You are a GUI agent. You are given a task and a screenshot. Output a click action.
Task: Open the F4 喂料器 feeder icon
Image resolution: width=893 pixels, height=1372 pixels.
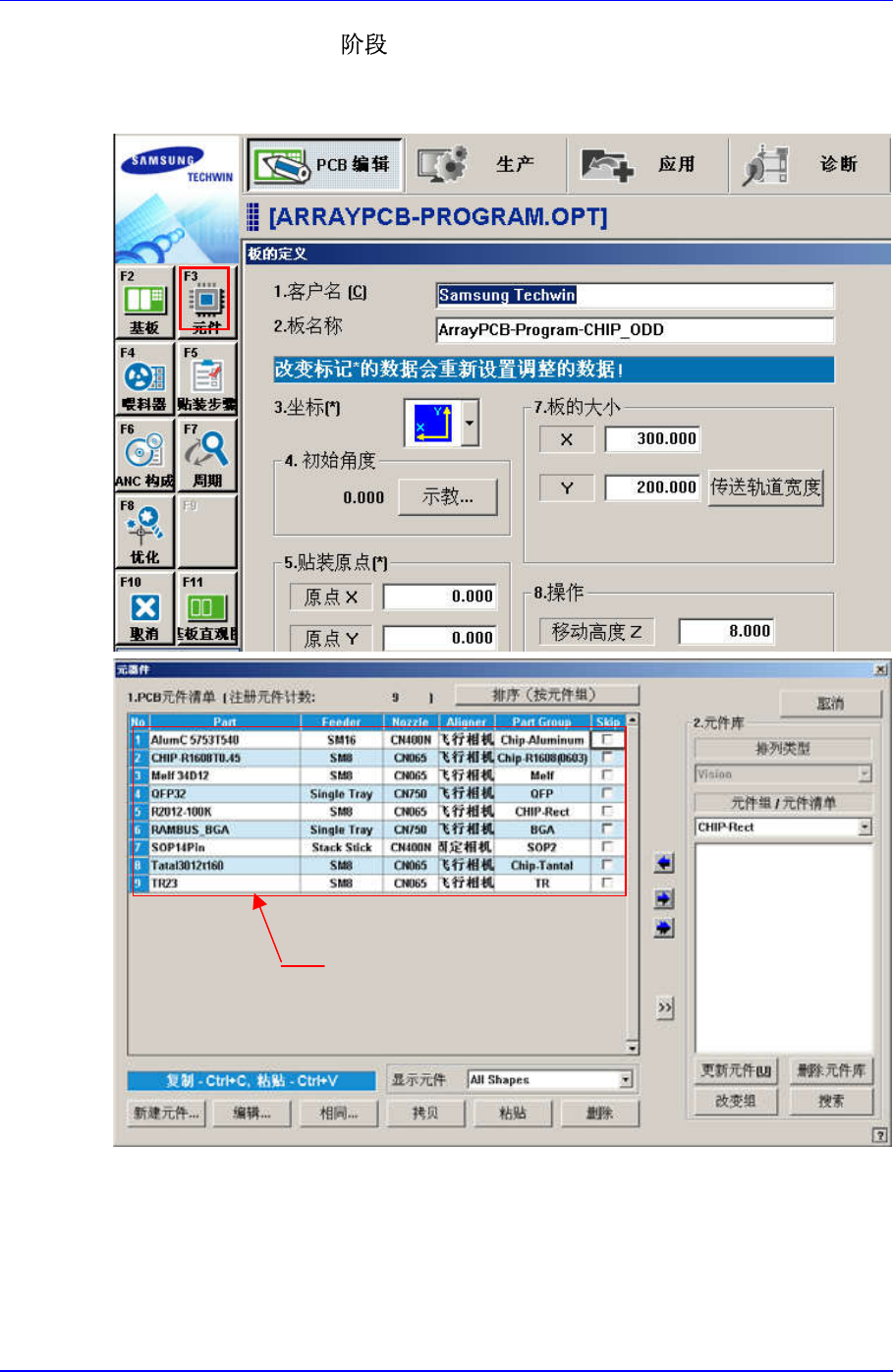click(x=144, y=378)
